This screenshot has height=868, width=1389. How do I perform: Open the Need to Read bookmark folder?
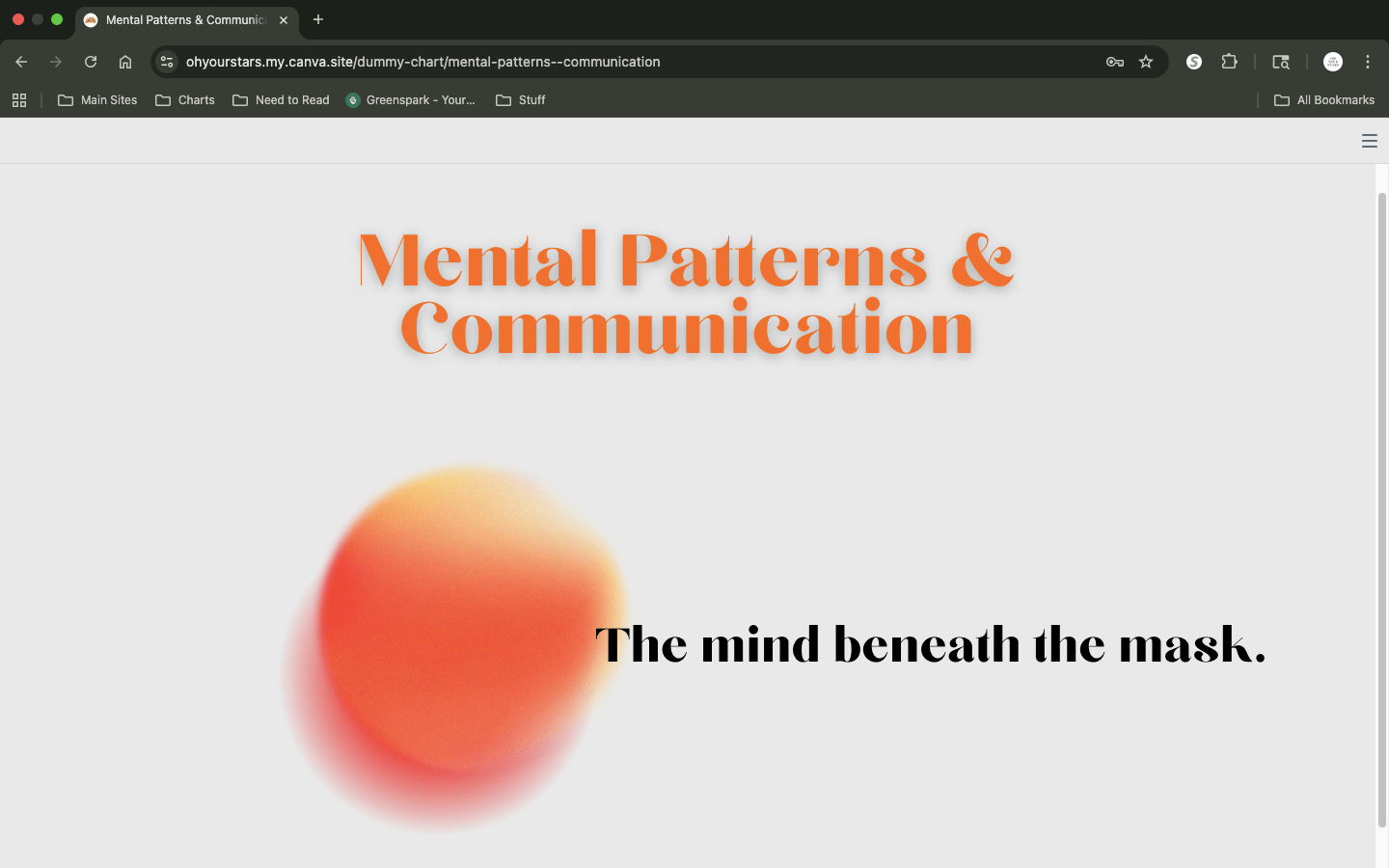[x=281, y=100]
